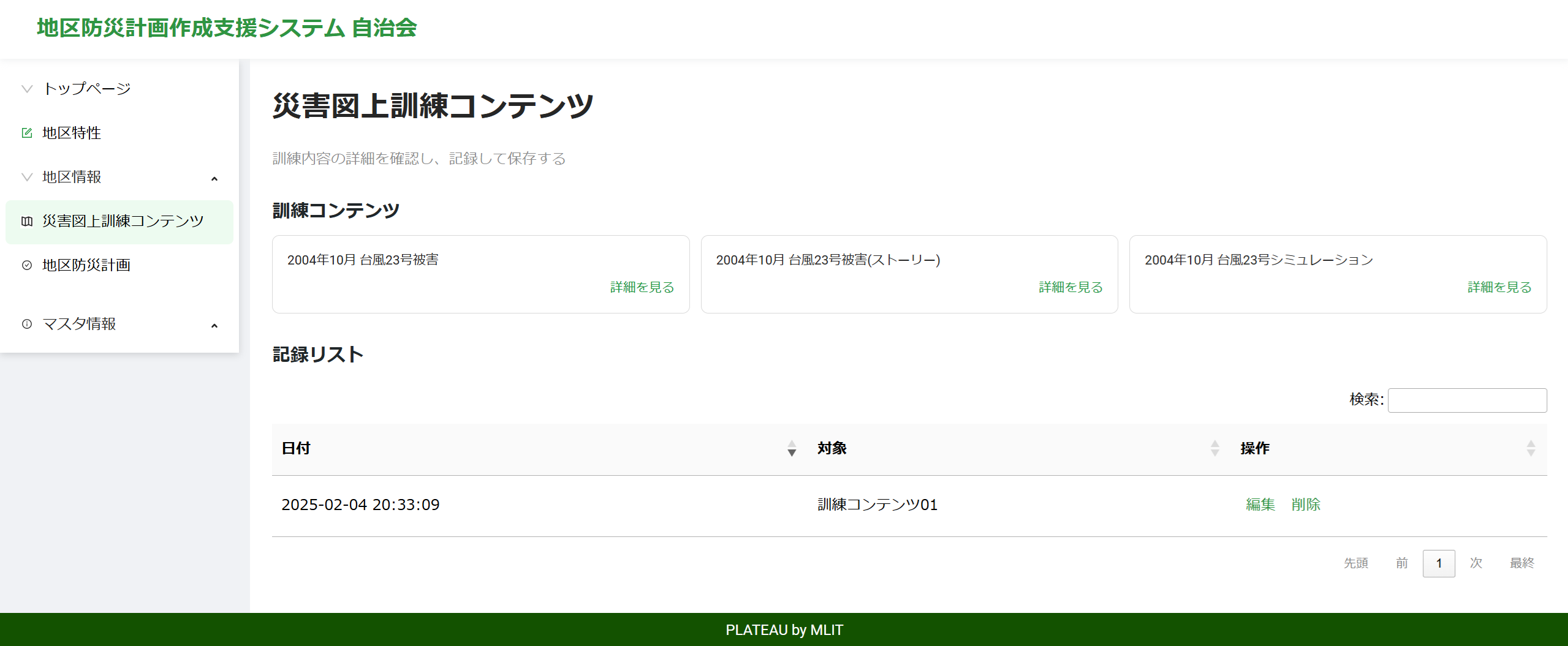Open the トップページ menu item

(86, 89)
